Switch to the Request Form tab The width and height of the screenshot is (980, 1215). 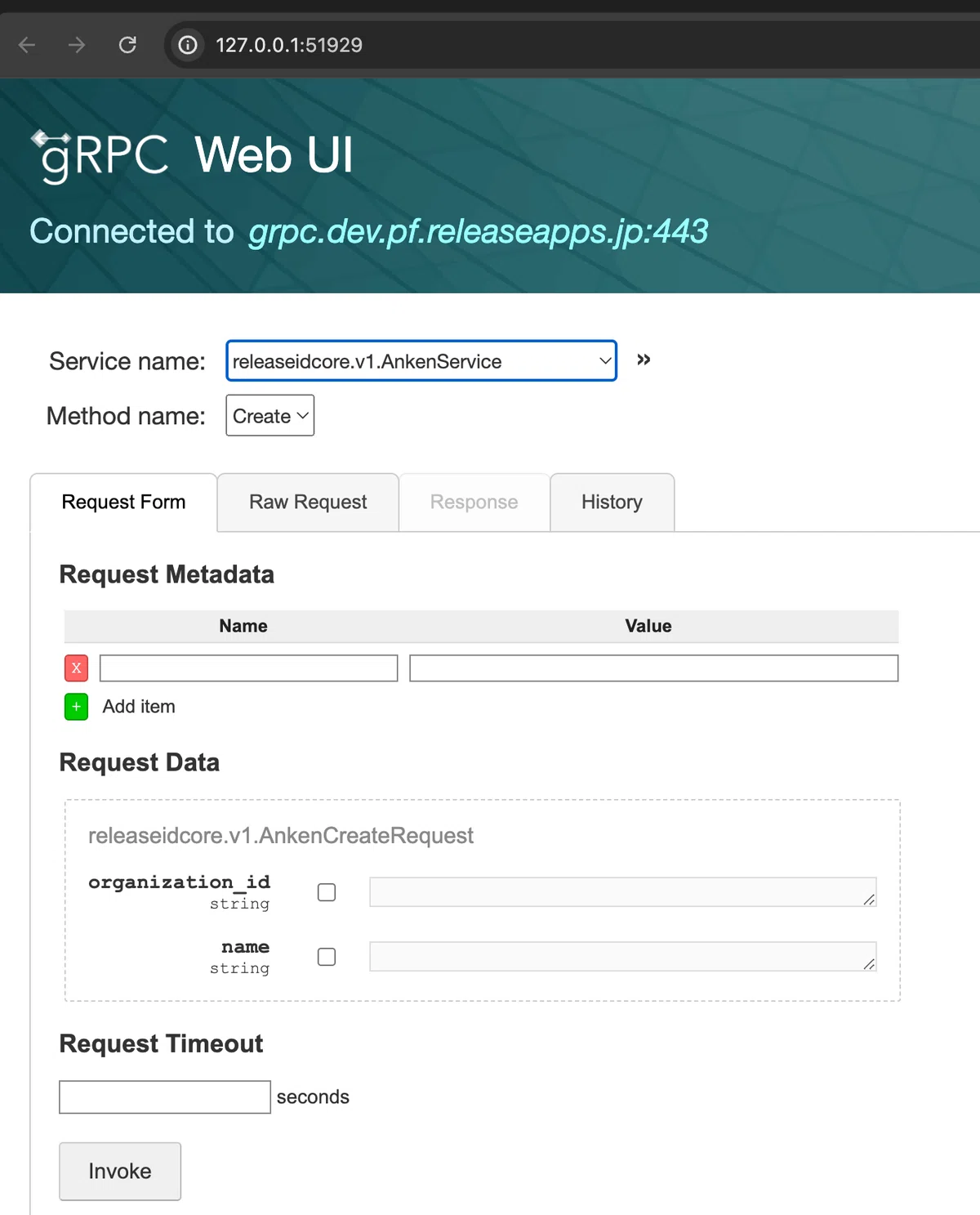click(x=123, y=503)
